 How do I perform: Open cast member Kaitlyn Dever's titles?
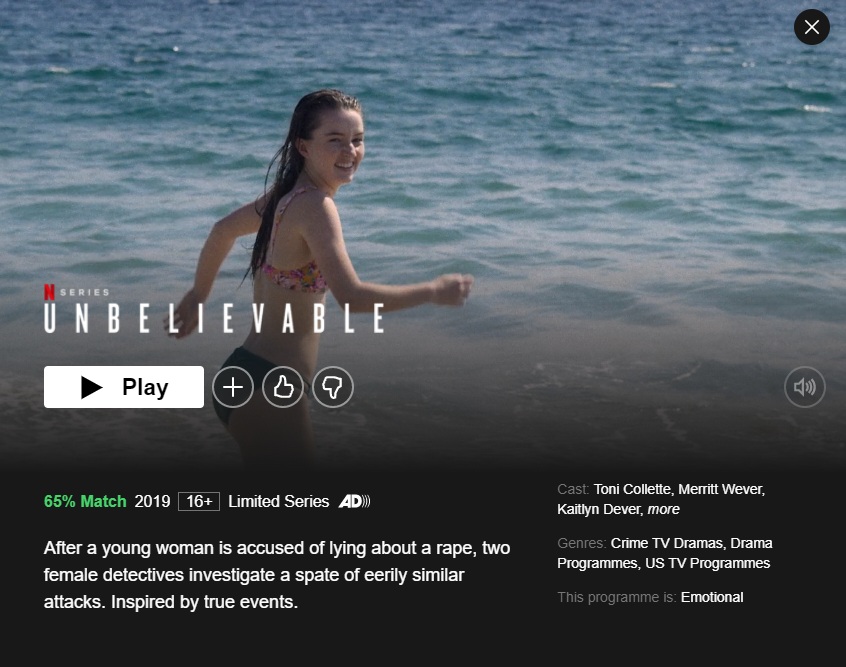point(599,509)
